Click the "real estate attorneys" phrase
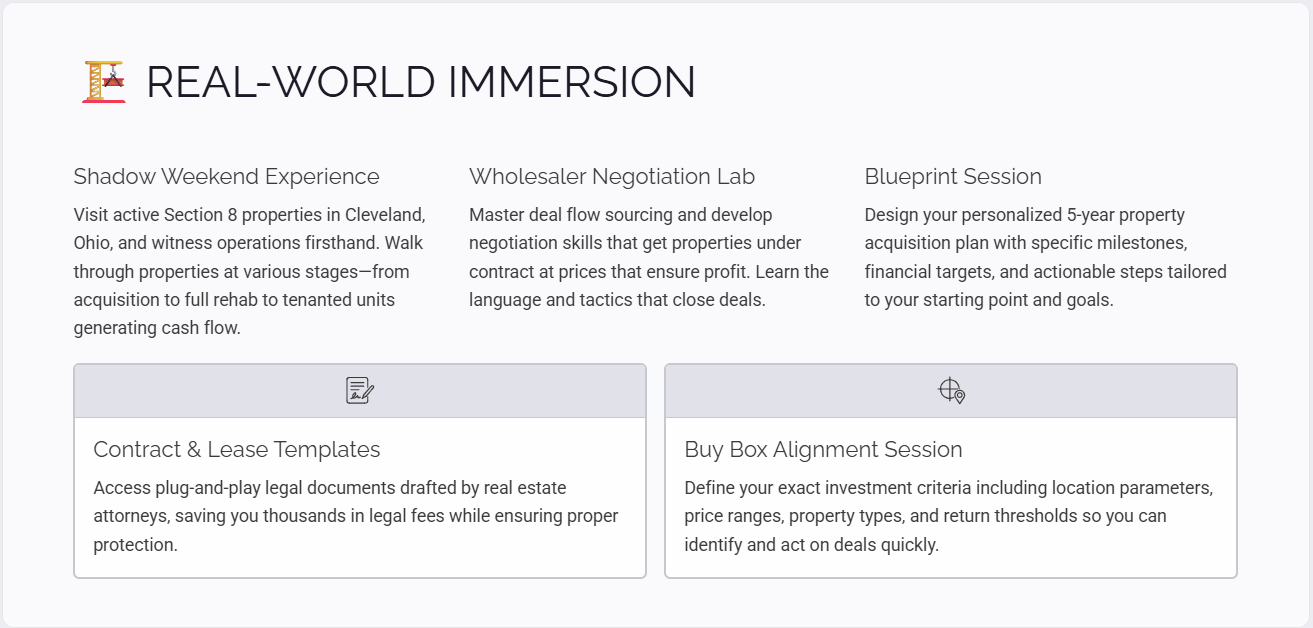This screenshot has width=1313, height=628. (x=524, y=488)
